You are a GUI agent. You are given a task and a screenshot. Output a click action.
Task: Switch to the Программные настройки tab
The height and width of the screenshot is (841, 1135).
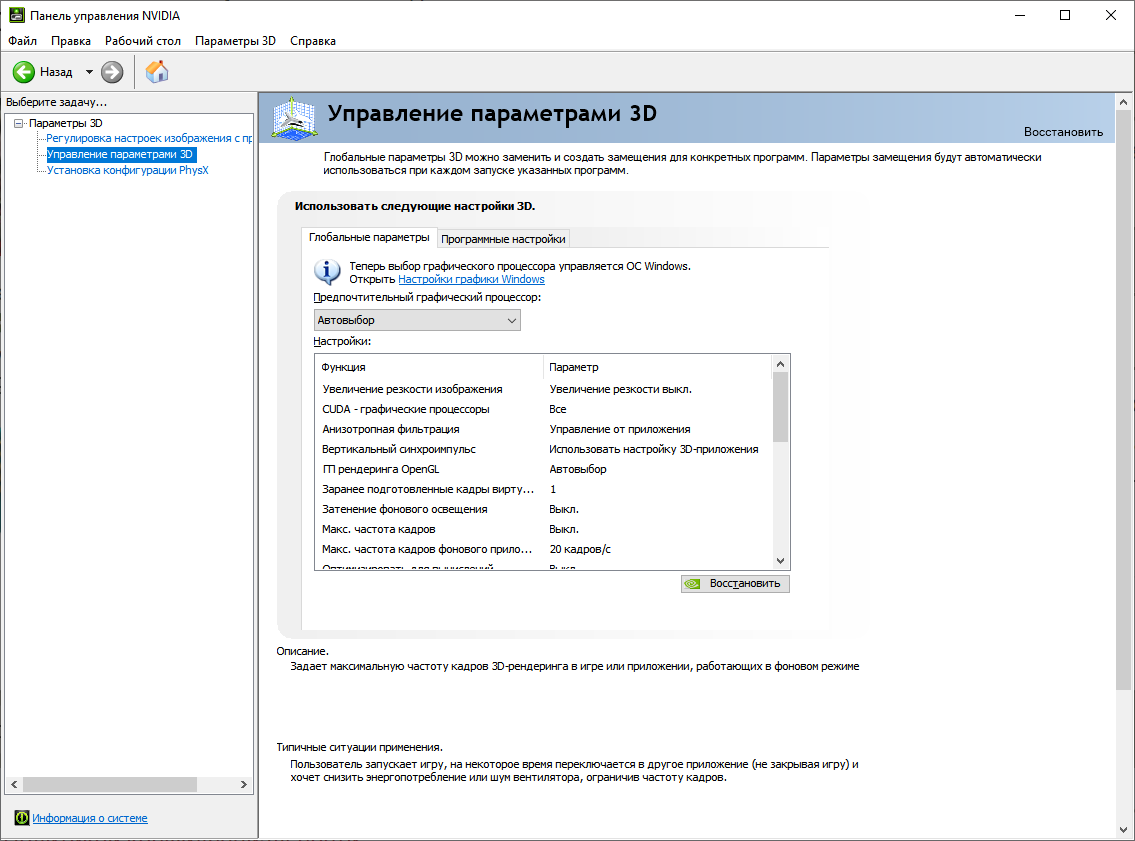[504, 239]
